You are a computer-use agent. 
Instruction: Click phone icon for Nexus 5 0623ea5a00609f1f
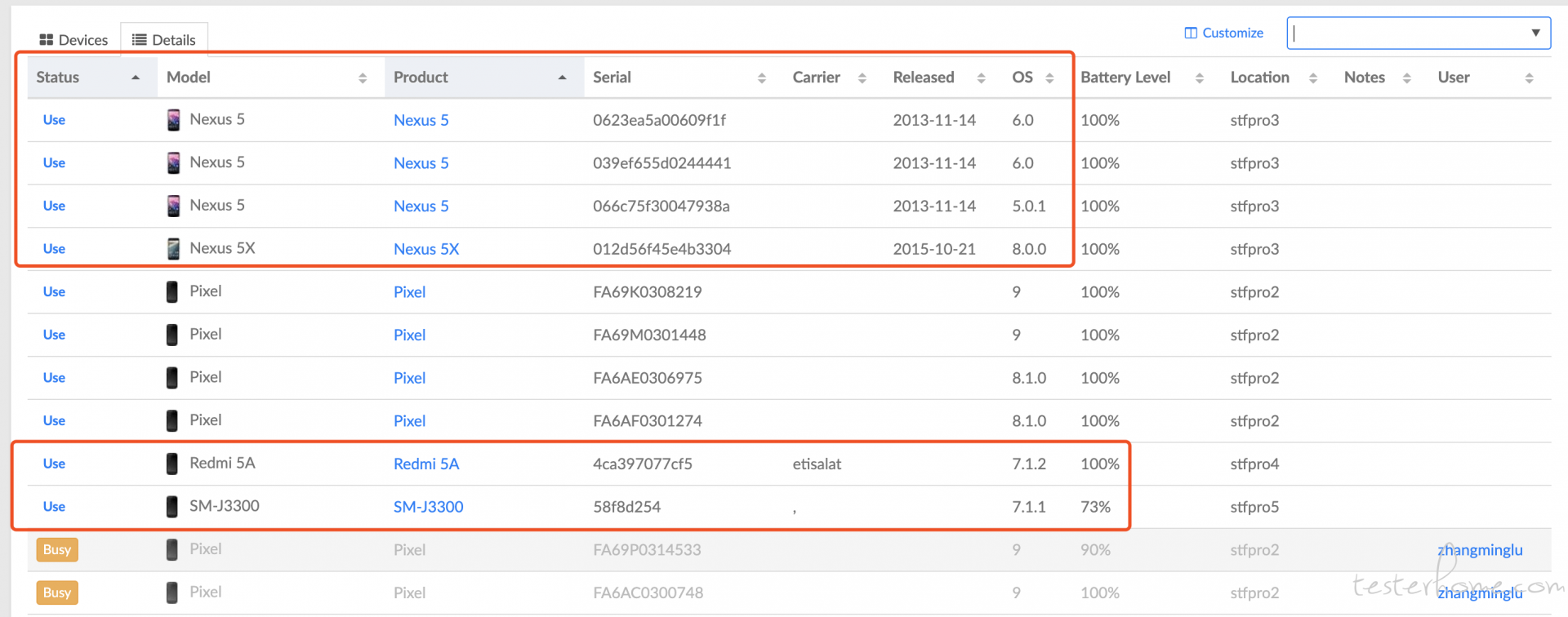coord(173,120)
